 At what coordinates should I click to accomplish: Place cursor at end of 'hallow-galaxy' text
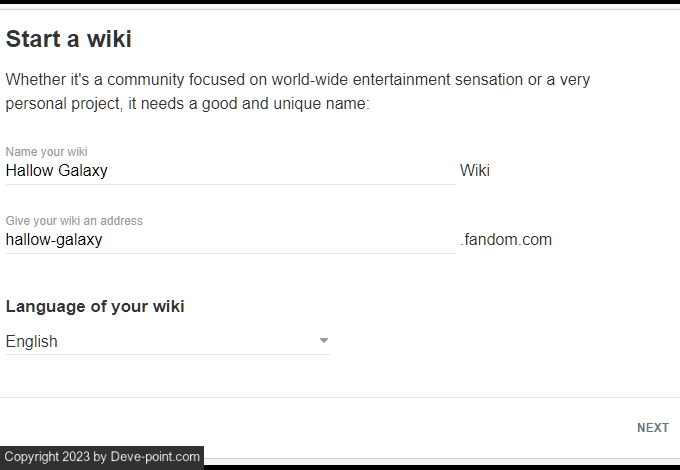coord(104,240)
